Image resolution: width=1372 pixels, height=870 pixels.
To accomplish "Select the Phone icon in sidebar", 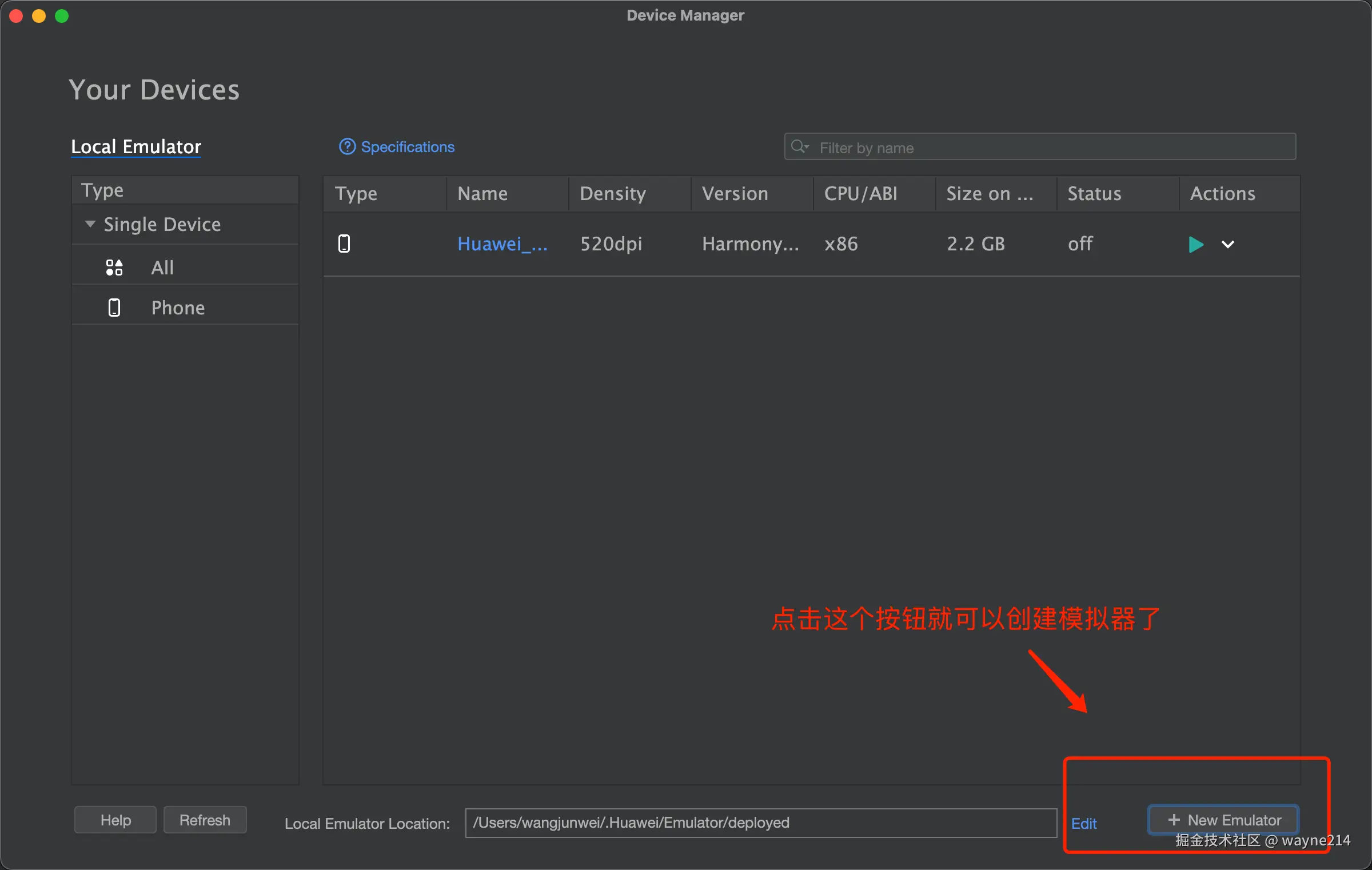I will pyautogui.click(x=114, y=308).
